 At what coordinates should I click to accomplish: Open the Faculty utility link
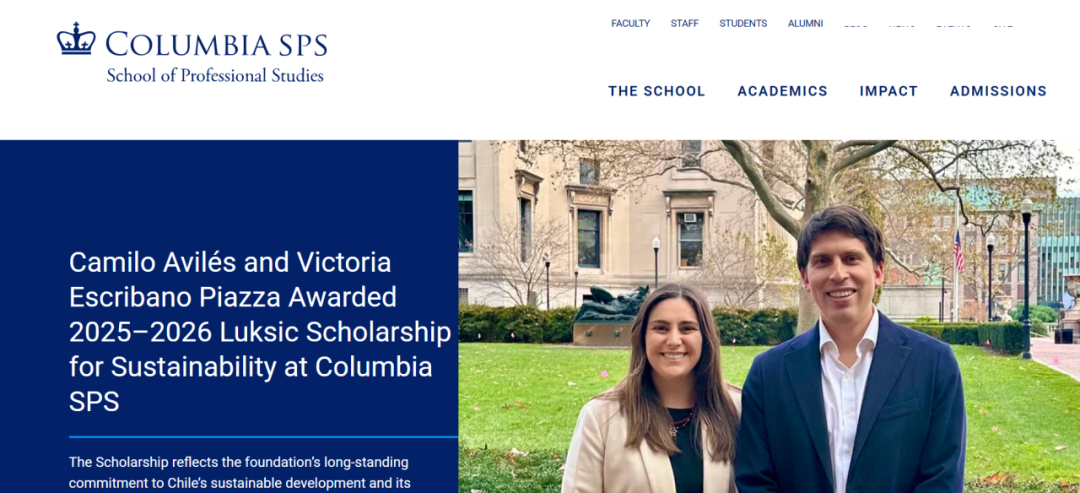coord(630,23)
